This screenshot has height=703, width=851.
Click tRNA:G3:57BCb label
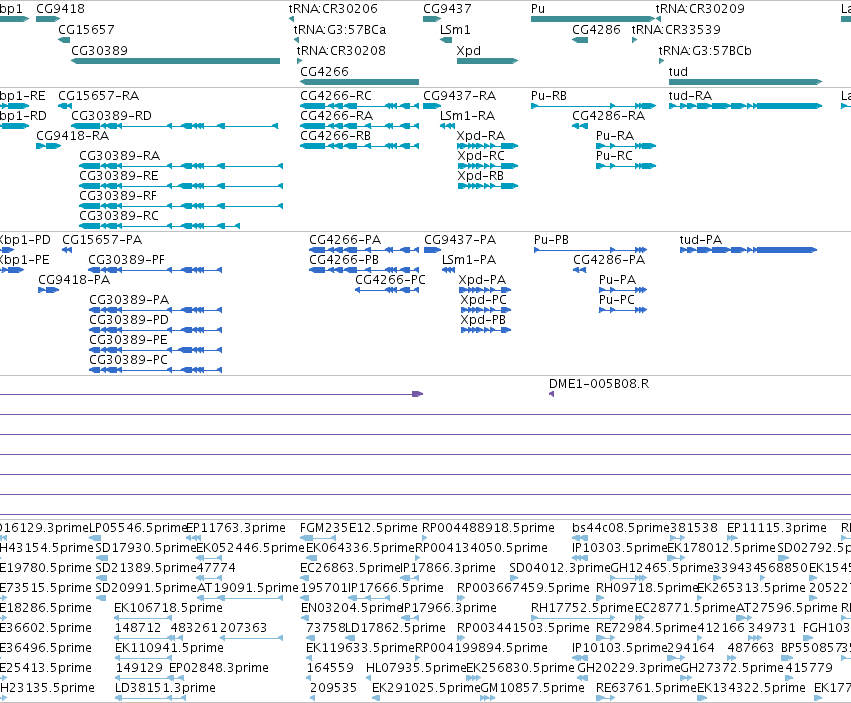point(705,50)
